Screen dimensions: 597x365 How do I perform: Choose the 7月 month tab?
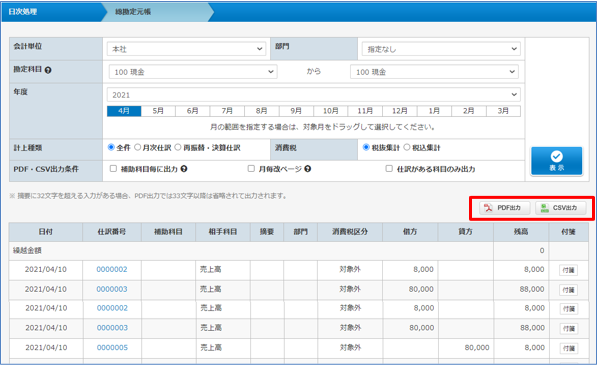point(227,111)
